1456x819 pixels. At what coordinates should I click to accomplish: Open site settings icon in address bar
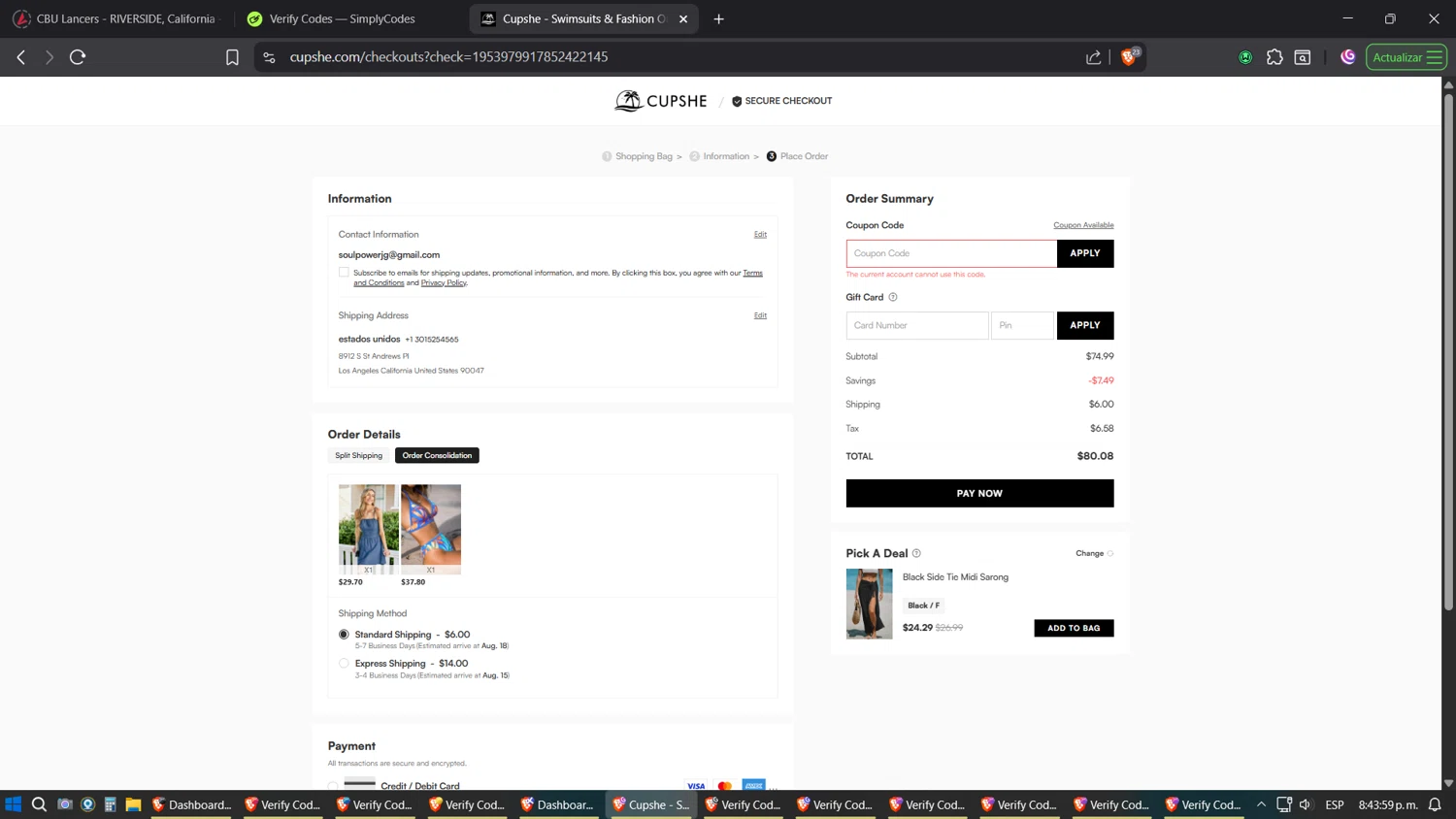coord(270,57)
